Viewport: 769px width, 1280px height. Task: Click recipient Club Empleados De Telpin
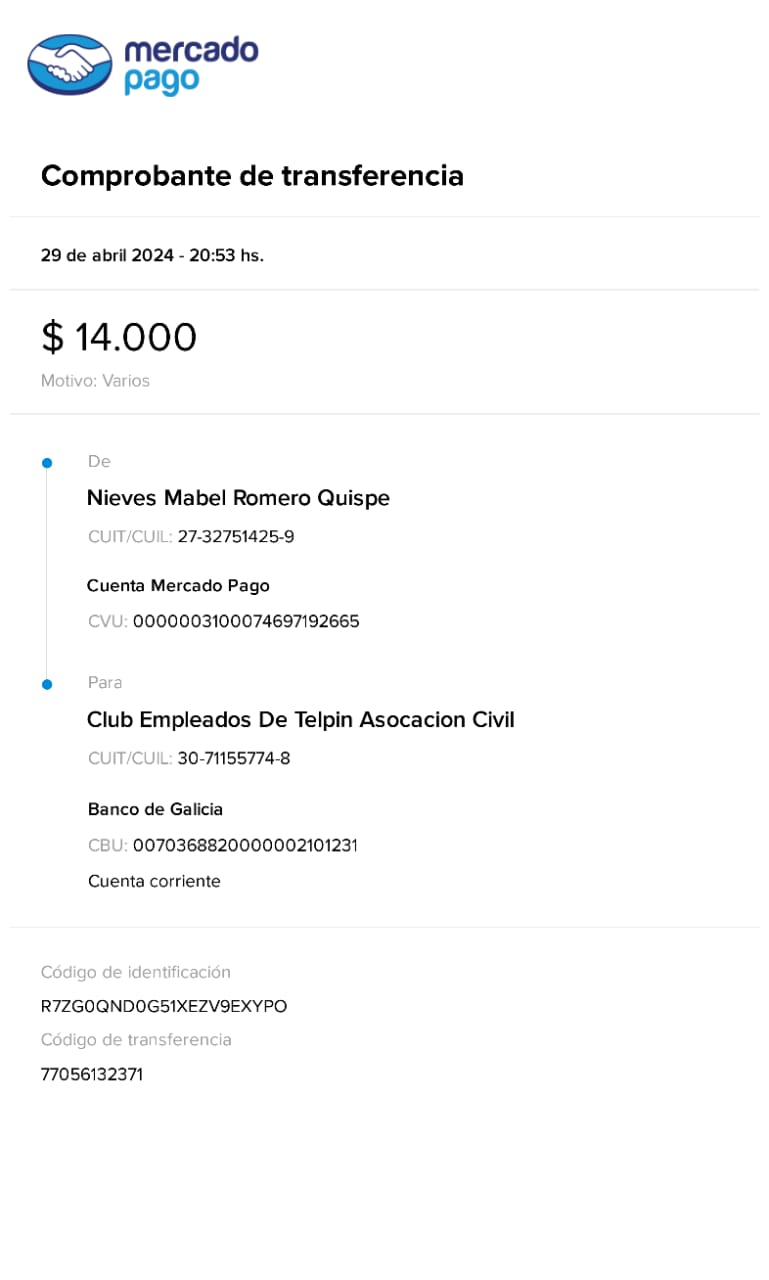tap(300, 720)
